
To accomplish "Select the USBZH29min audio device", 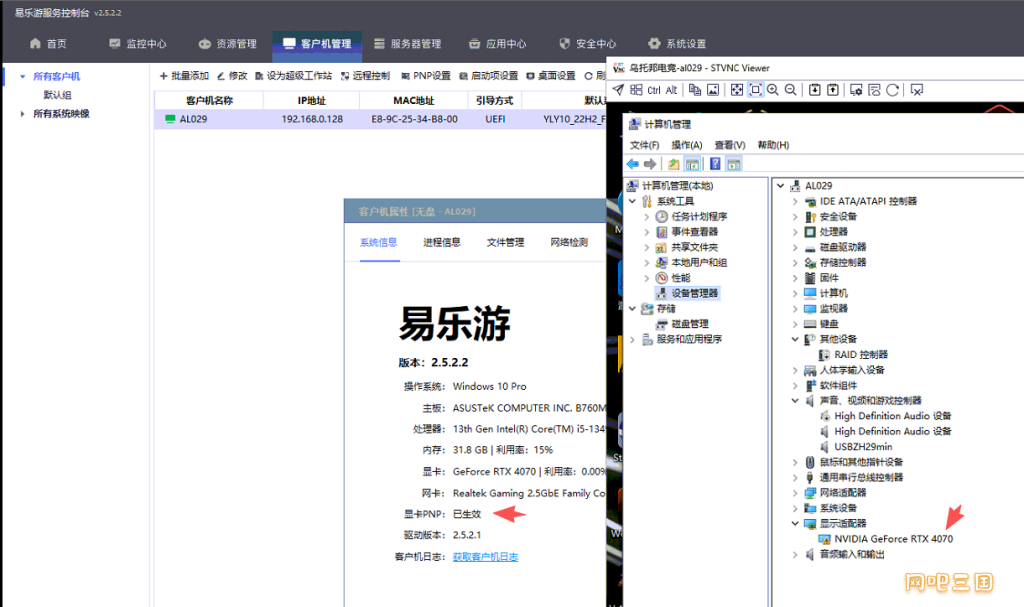I will [x=863, y=447].
